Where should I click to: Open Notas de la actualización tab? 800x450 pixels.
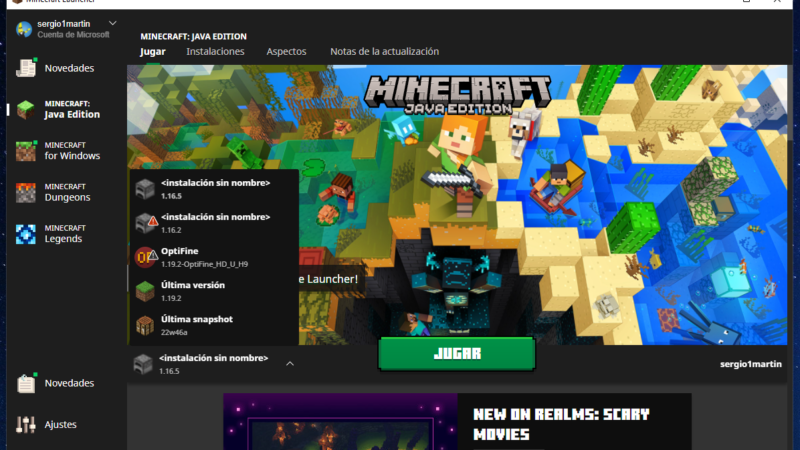coord(384,52)
